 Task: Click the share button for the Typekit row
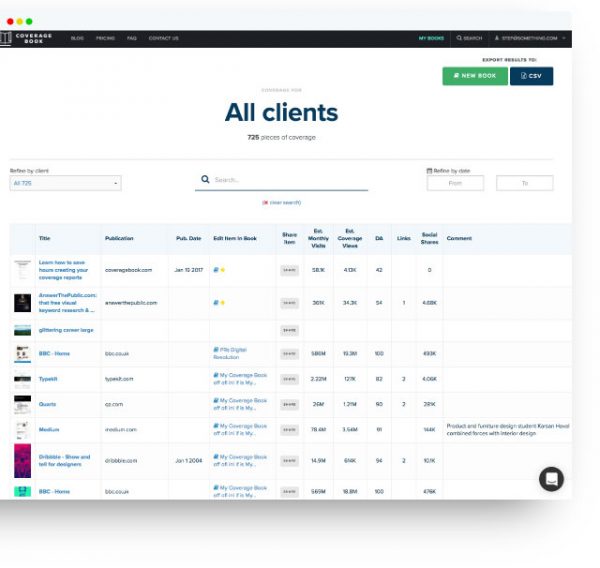(x=289, y=379)
